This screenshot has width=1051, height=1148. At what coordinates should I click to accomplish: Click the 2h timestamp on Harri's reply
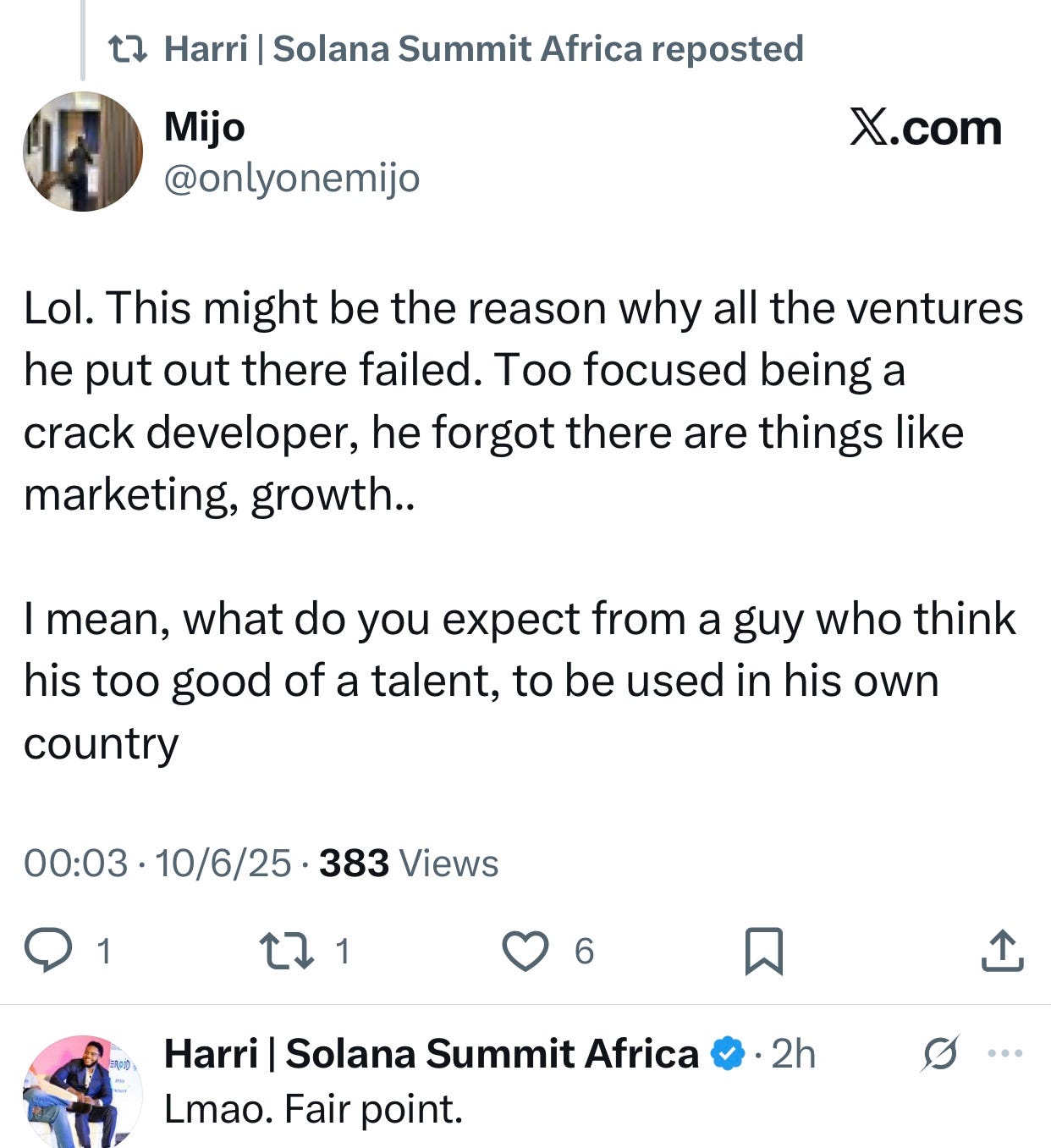tap(794, 1054)
